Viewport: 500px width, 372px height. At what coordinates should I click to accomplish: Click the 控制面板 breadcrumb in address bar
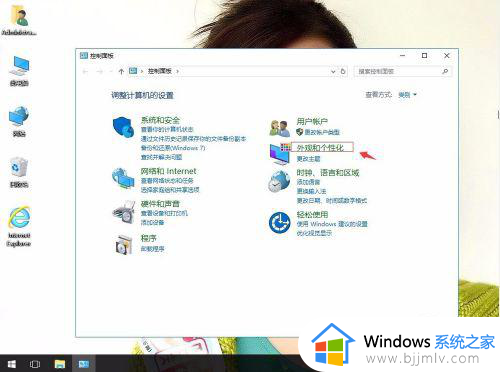coord(160,71)
